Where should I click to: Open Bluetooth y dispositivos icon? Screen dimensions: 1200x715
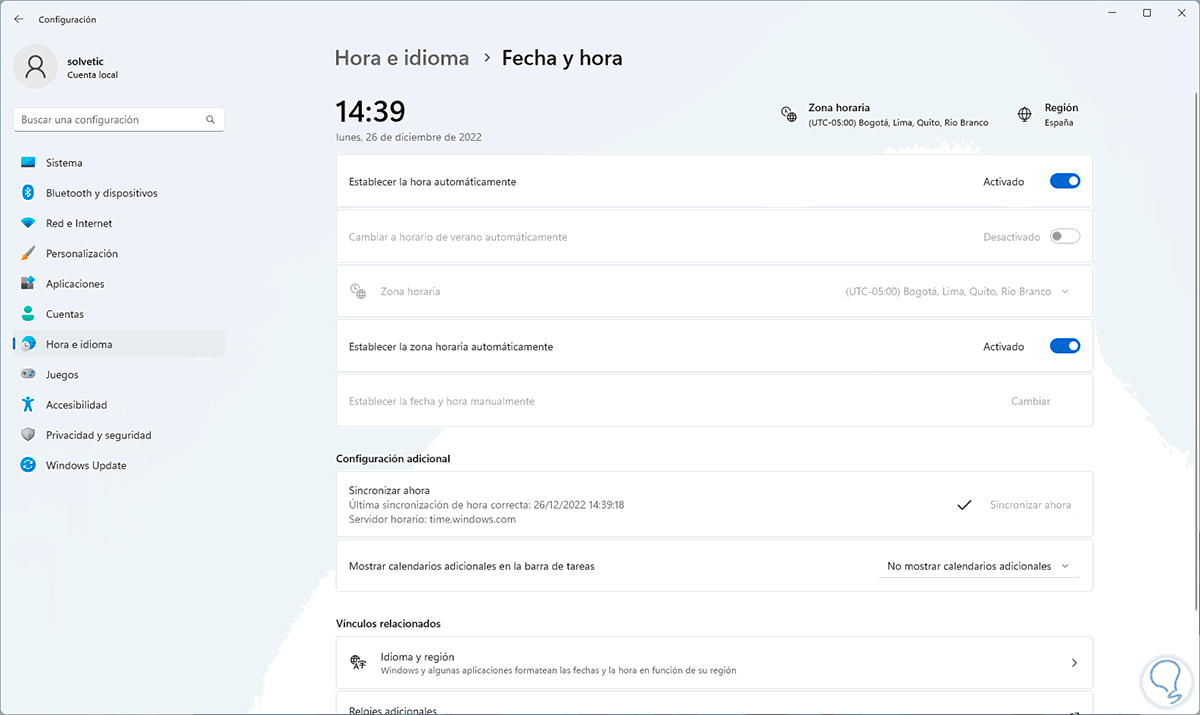click(x=28, y=193)
